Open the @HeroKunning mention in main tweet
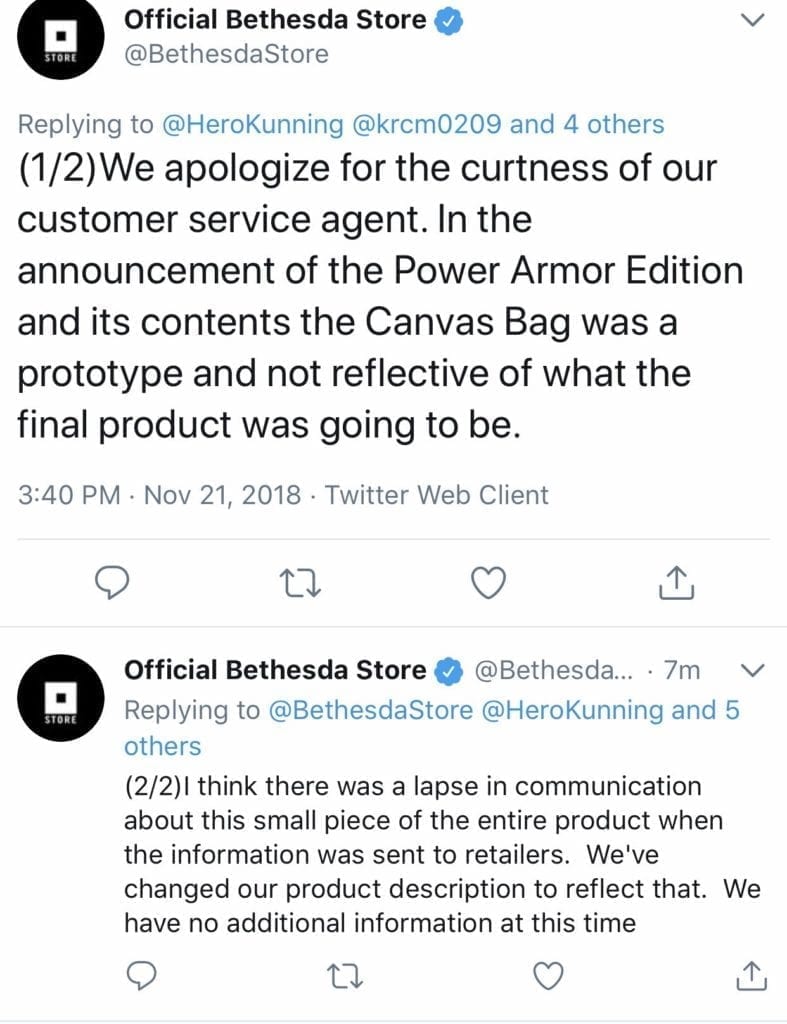This screenshot has height=1024, width=787. 251,124
